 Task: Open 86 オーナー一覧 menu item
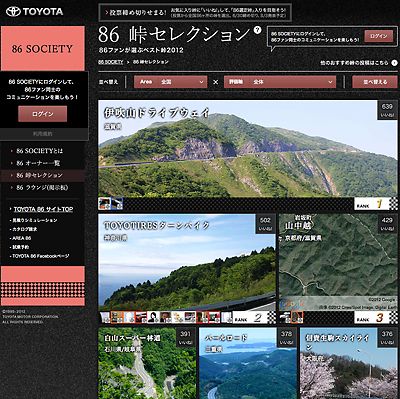[x=38, y=163]
